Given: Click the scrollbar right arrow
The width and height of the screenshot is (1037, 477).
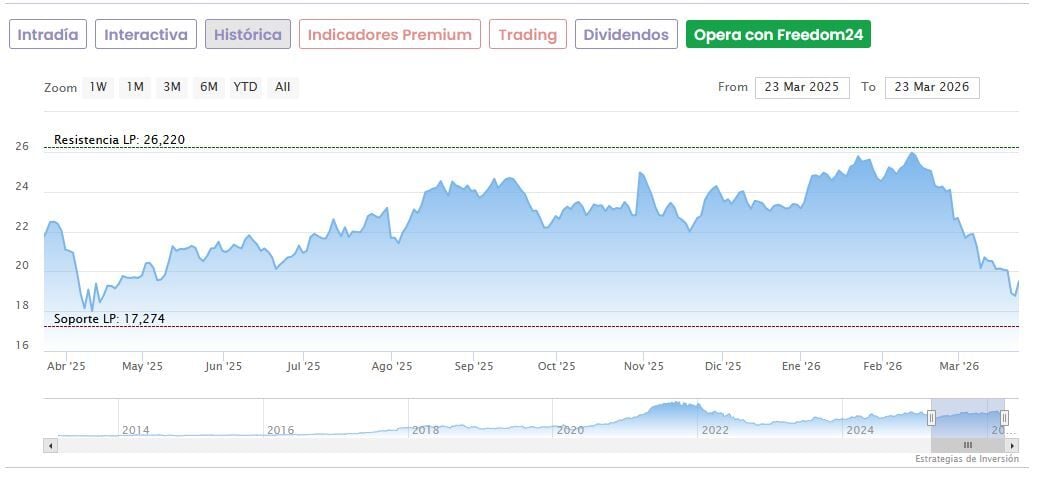Looking at the screenshot, I should pyautogui.click(x=1012, y=445).
